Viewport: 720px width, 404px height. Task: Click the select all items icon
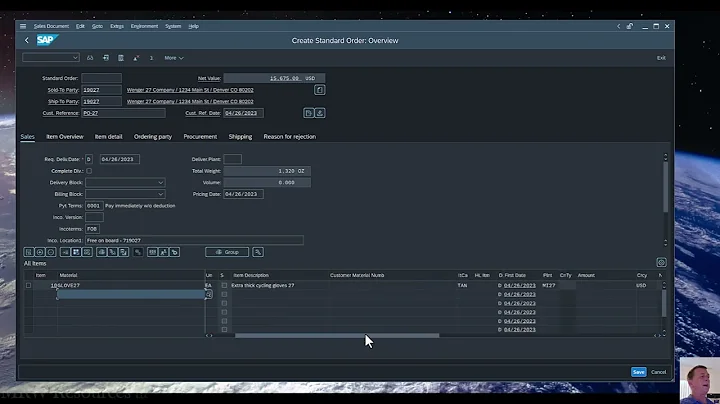tap(65, 252)
